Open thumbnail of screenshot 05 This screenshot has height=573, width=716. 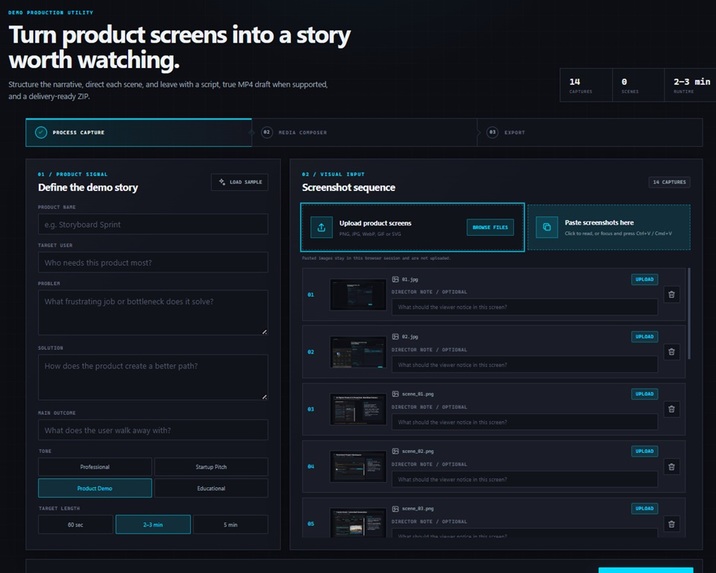tap(358, 523)
